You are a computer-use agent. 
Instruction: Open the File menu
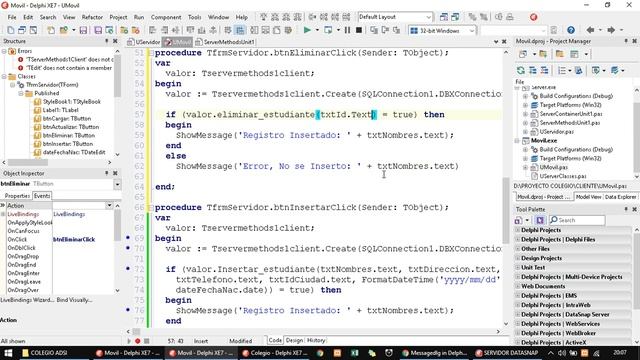click(x=12, y=17)
